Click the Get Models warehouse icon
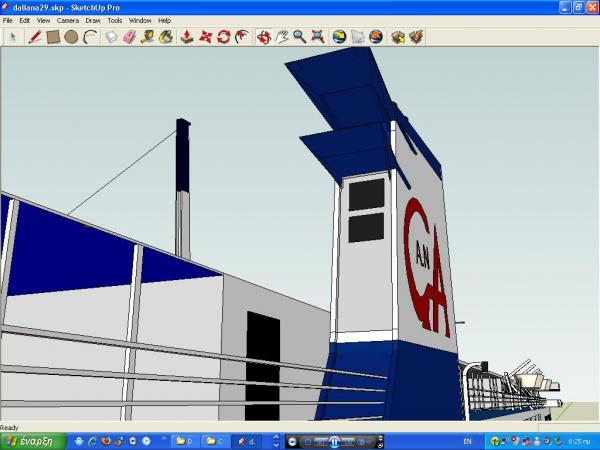This screenshot has width=600, height=450. click(x=398, y=37)
